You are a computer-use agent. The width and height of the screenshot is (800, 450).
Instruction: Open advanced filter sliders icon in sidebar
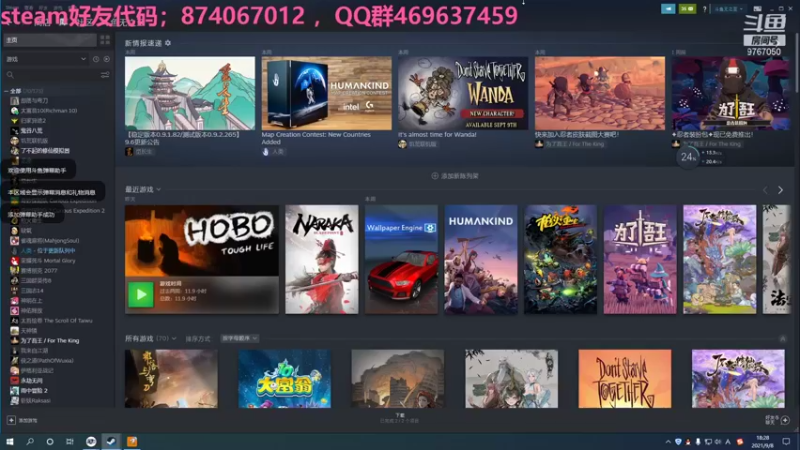pos(105,75)
